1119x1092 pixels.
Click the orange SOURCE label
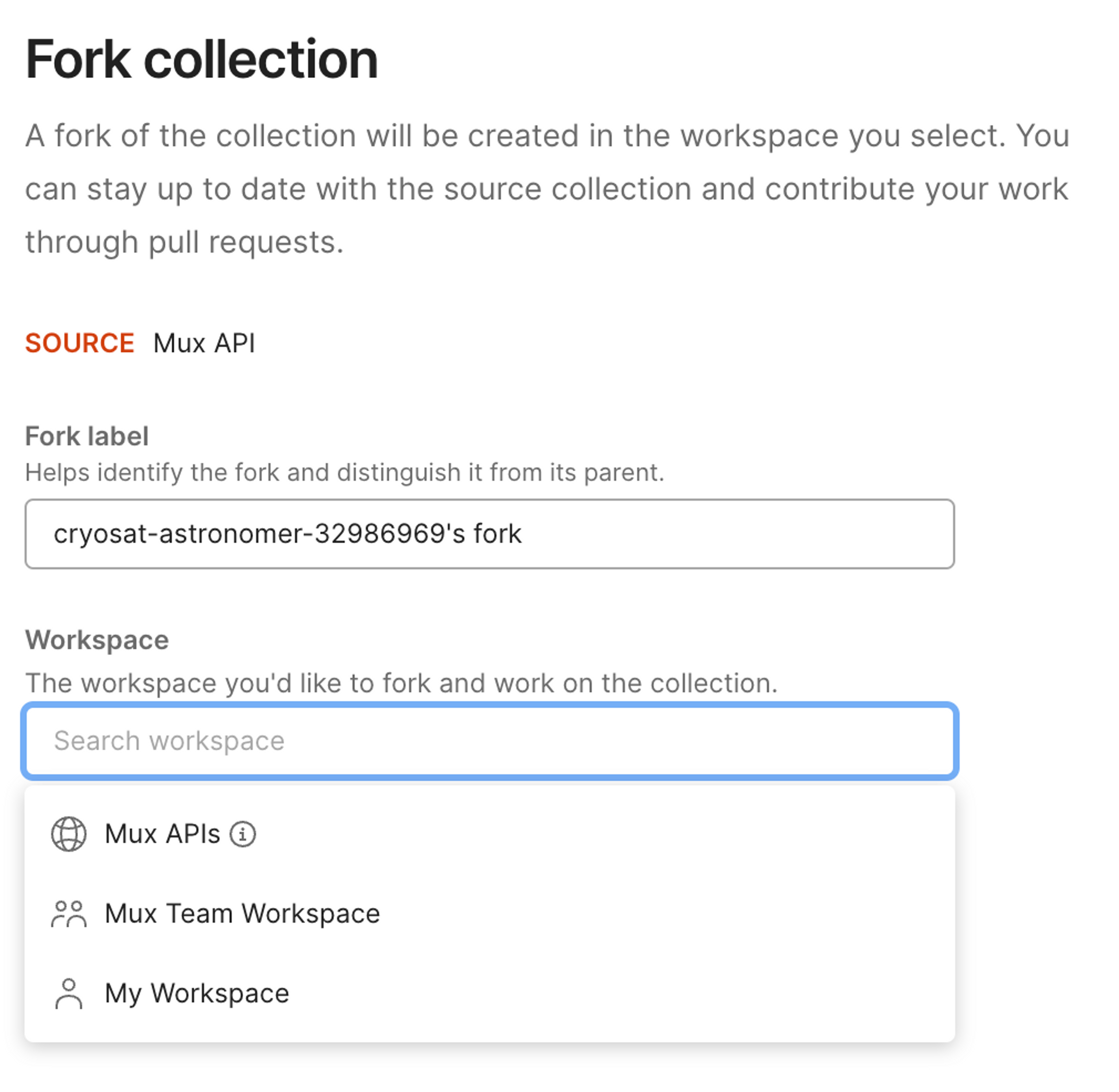(x=80, y=343)
